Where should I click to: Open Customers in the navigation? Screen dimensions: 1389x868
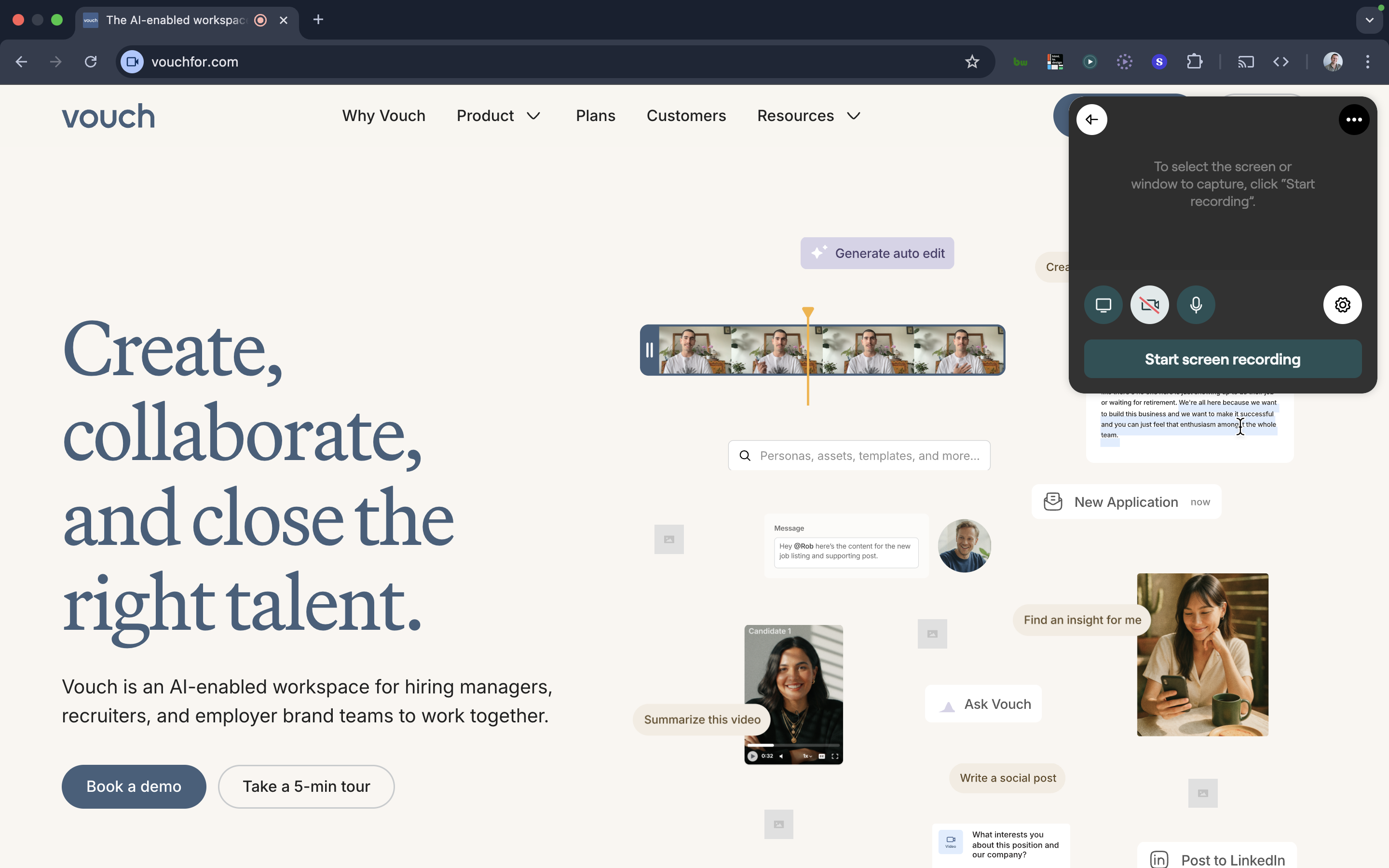click(x=686, y=115)
